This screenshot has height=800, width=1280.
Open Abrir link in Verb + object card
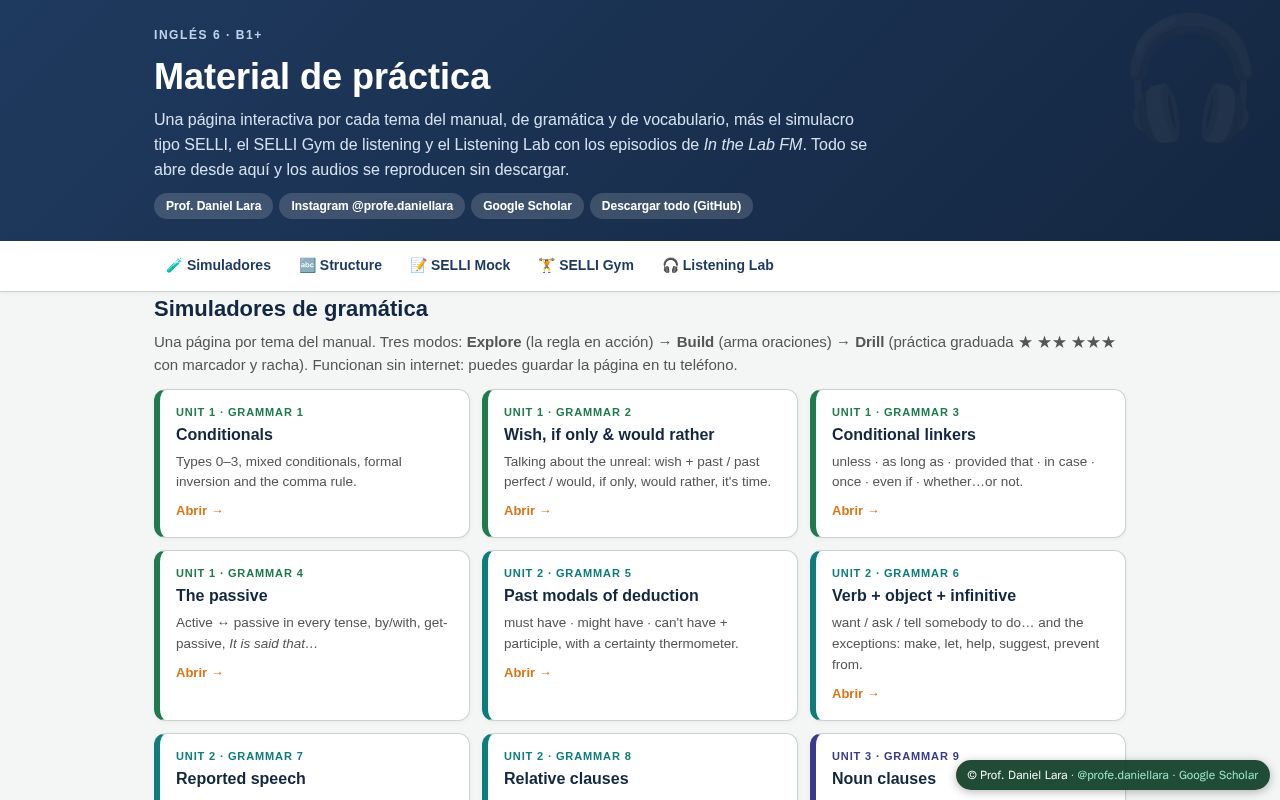855,694
